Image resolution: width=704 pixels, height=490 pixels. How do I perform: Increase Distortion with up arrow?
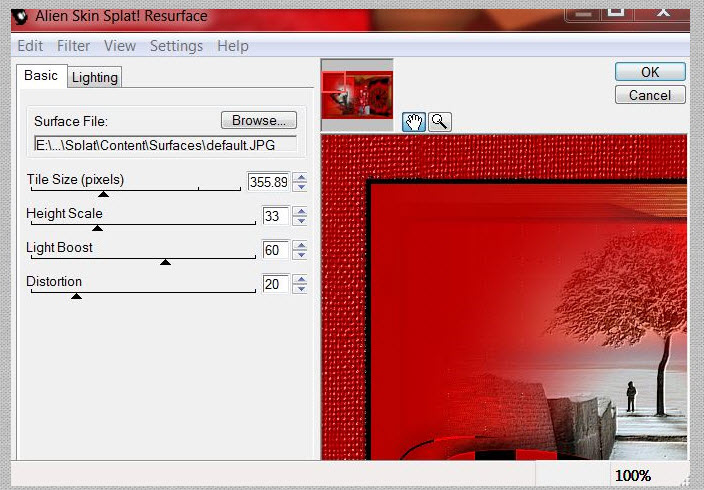pyautogui.click(x=300, y=280)
